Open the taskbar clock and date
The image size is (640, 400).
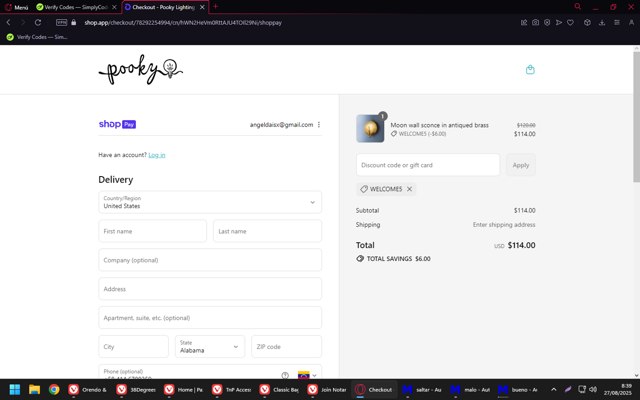(618, 389)
